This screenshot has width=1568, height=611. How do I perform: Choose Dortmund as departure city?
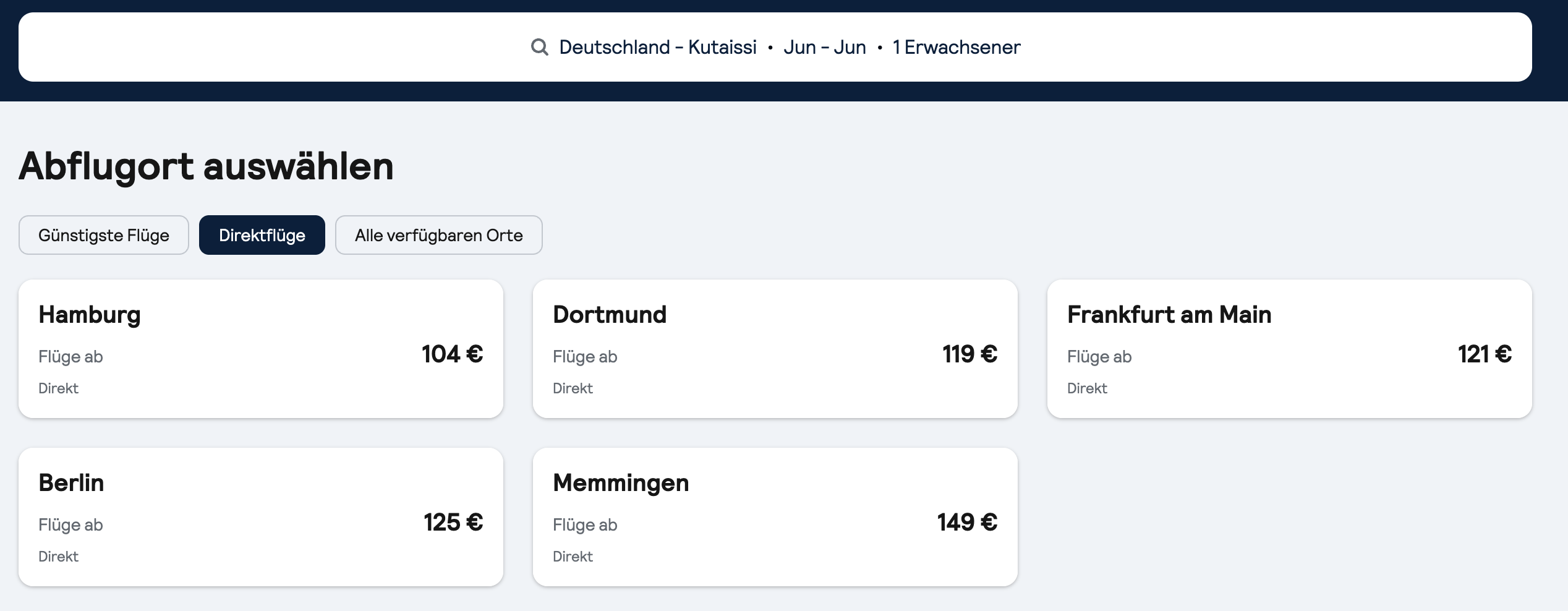(775, 349)
